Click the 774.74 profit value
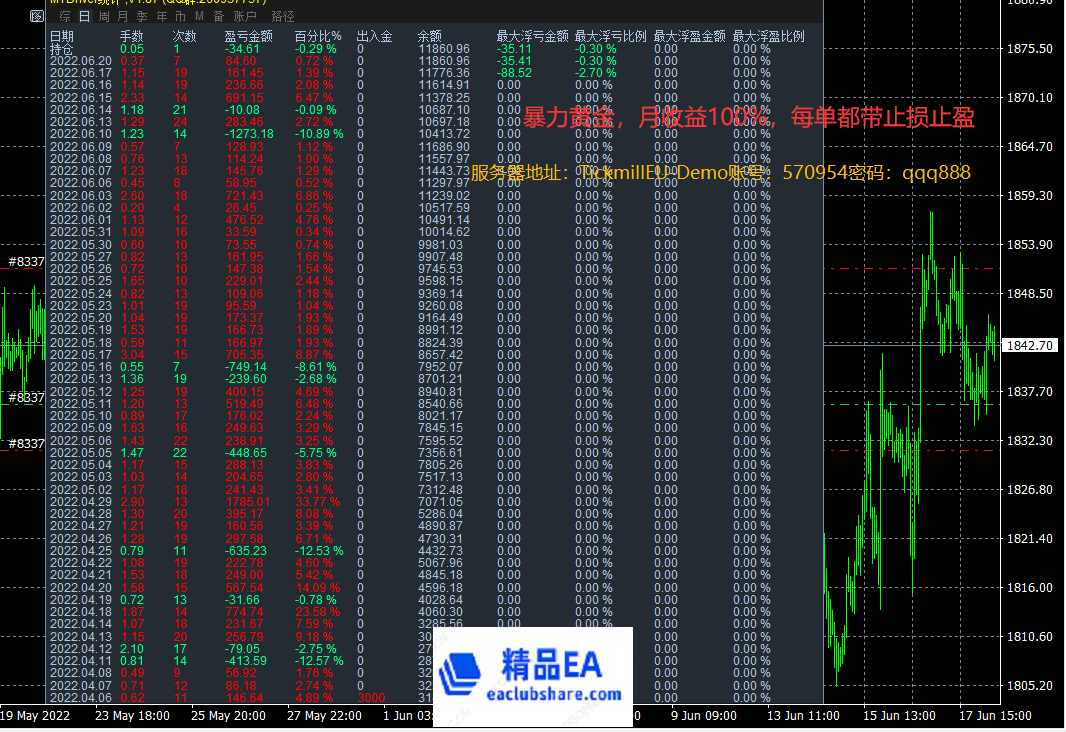The width and height of the screenshot is (1066, 732). point(245,612)
